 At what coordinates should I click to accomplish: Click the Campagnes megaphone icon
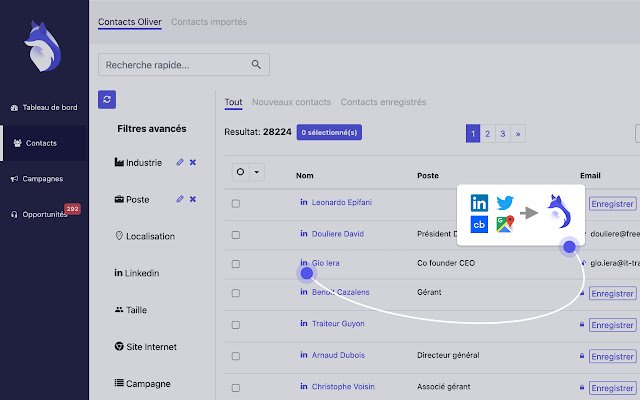(x=14, y=179)
